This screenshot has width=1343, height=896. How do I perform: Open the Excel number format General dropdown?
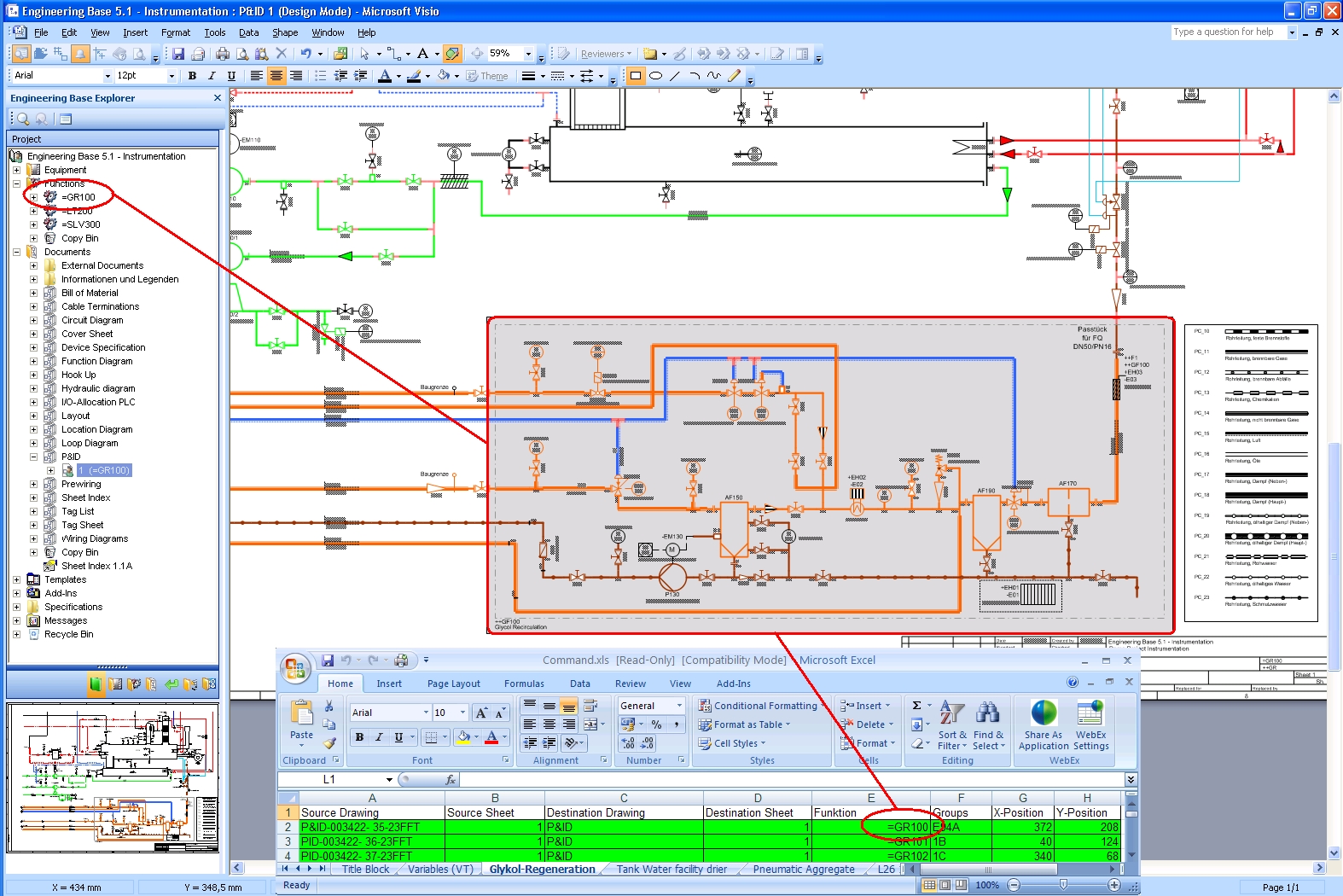click(x=680, y=706)
